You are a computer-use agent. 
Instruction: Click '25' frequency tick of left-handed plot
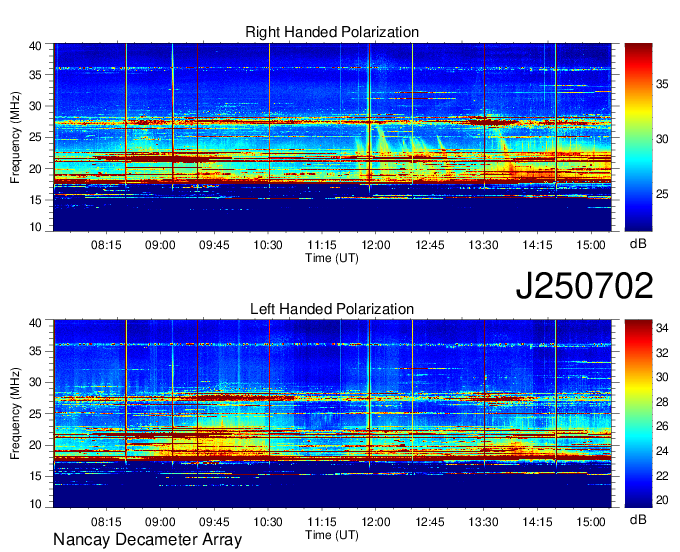tap(35, 414)
